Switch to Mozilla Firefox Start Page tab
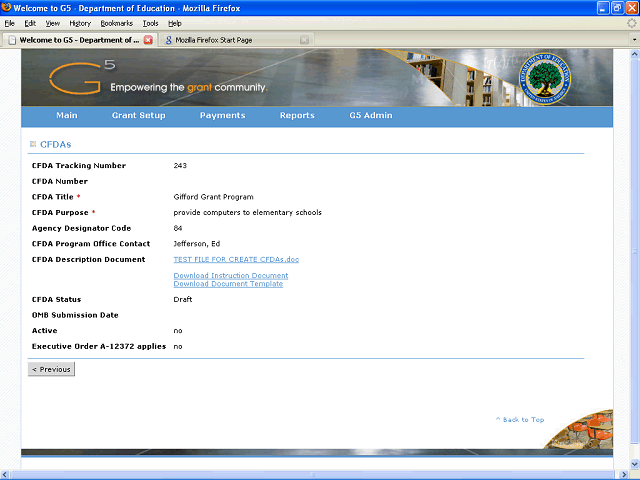Screen dimensions: 640x480 point(236,40)
